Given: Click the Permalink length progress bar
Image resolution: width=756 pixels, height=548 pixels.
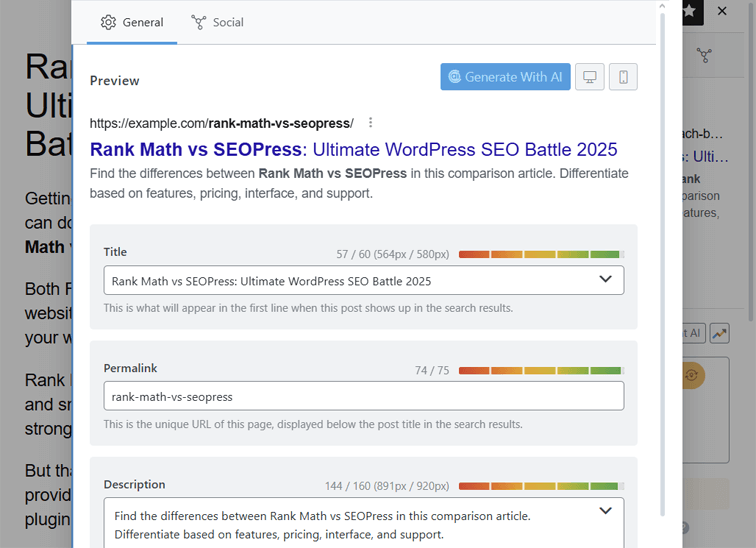Looking at the screenshot, I should coord(541,370).
